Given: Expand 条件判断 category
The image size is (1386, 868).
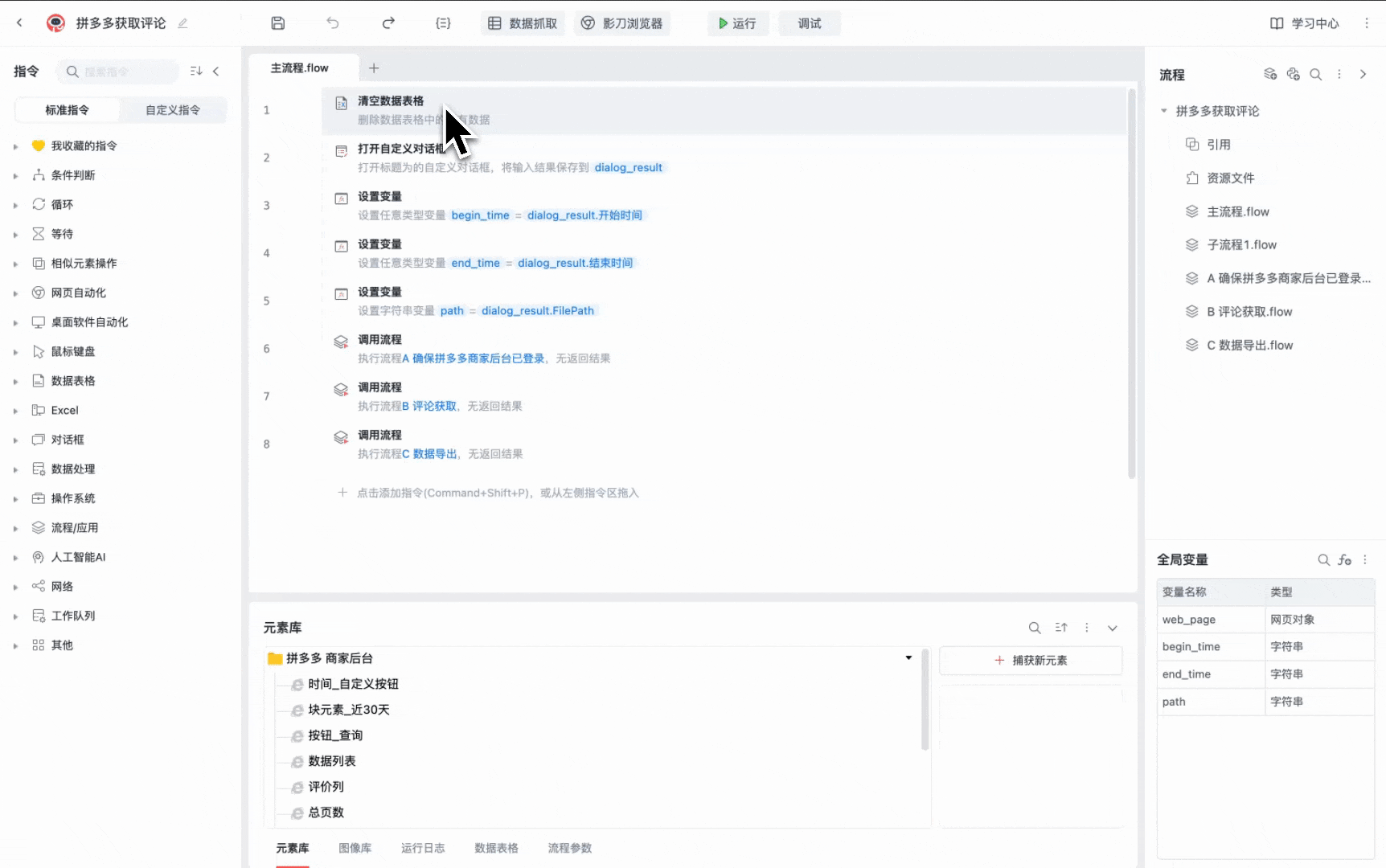Looking at the screenshot, I should coord(15,175).
